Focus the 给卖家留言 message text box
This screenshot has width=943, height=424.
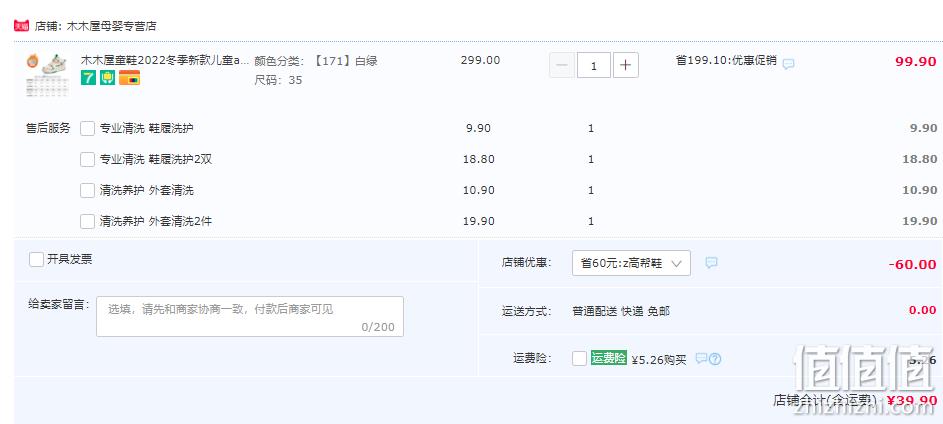click(250, 316)
